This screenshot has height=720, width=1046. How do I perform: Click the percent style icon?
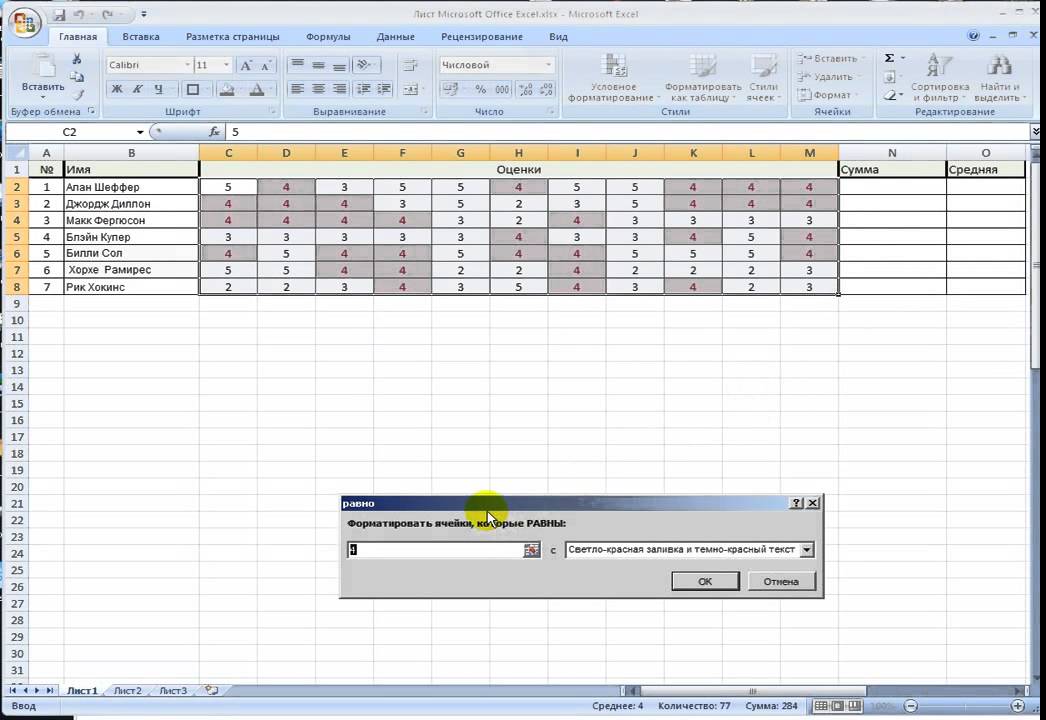pyautogui.click(x=481, y=89)
